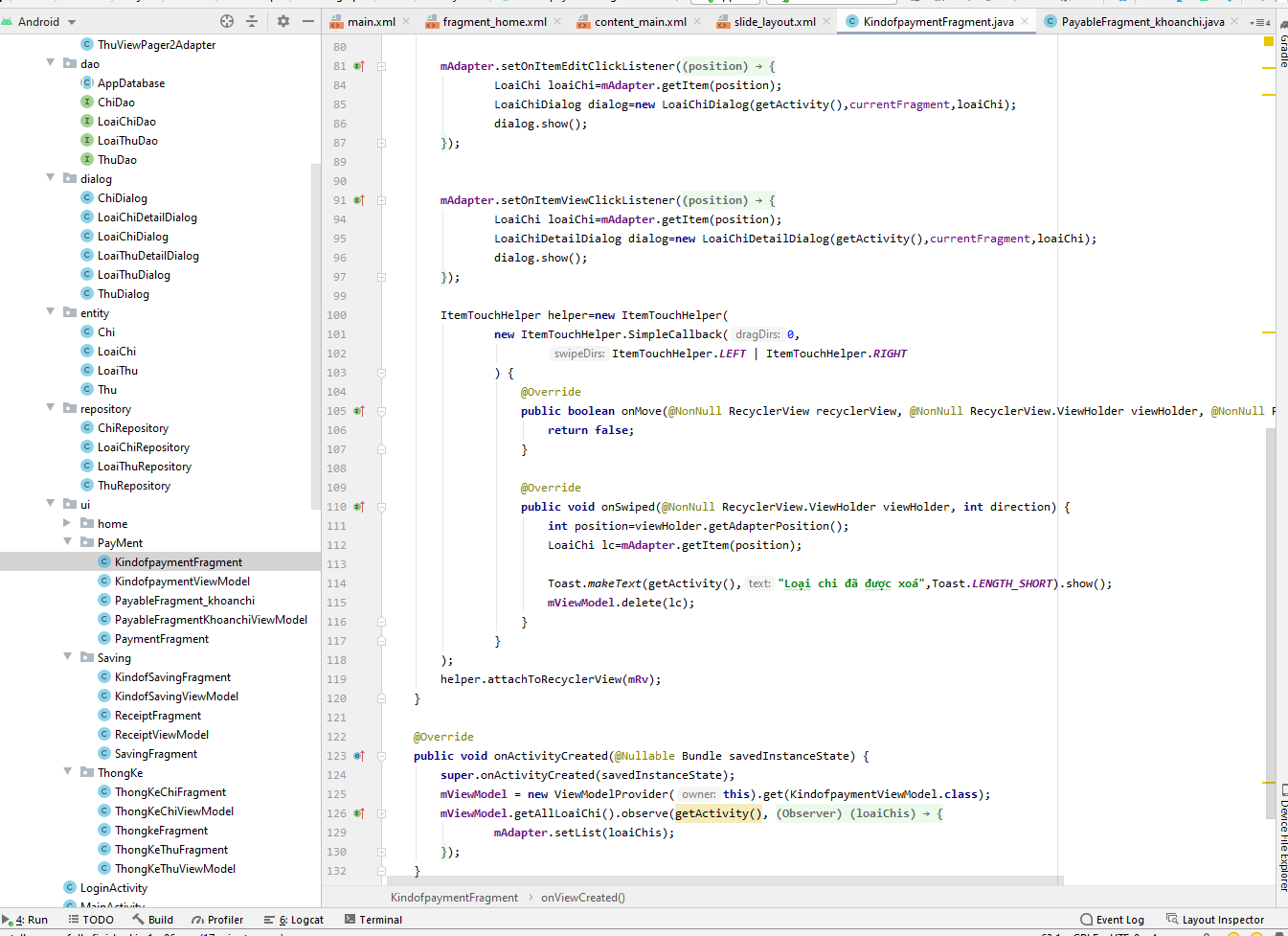Open the Terminal tool window
Viewport: 1288px width, 936px height.
pyautogui.click(x=373, y=920)
